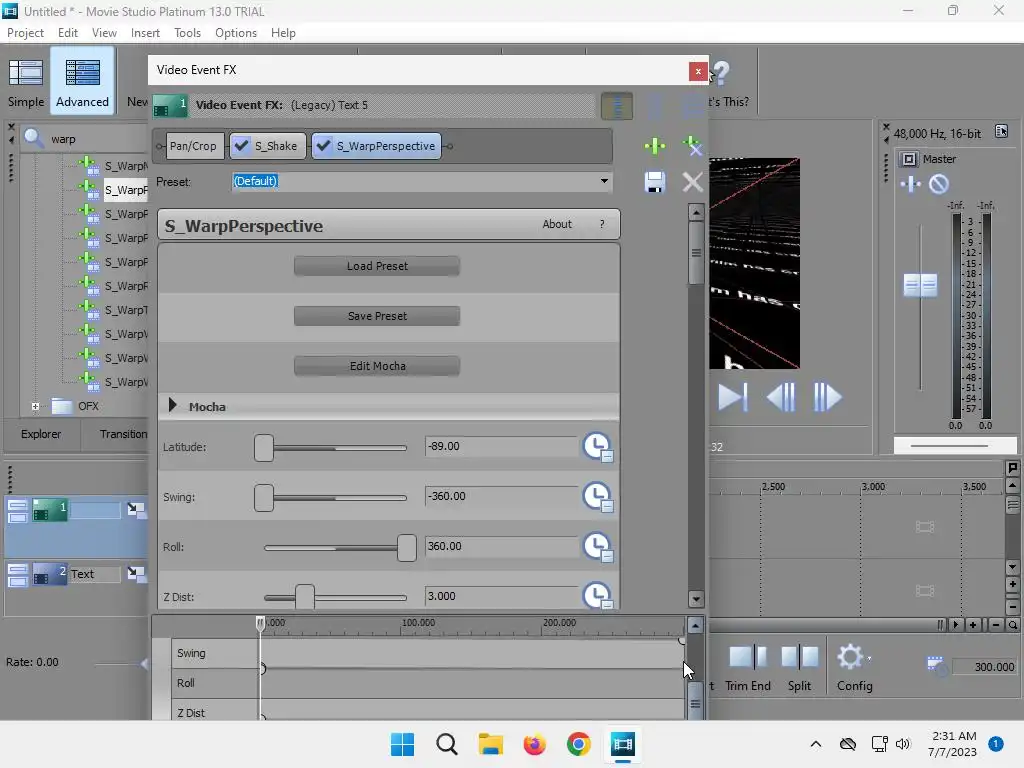Step to next frame in preview

coord(827,397)
